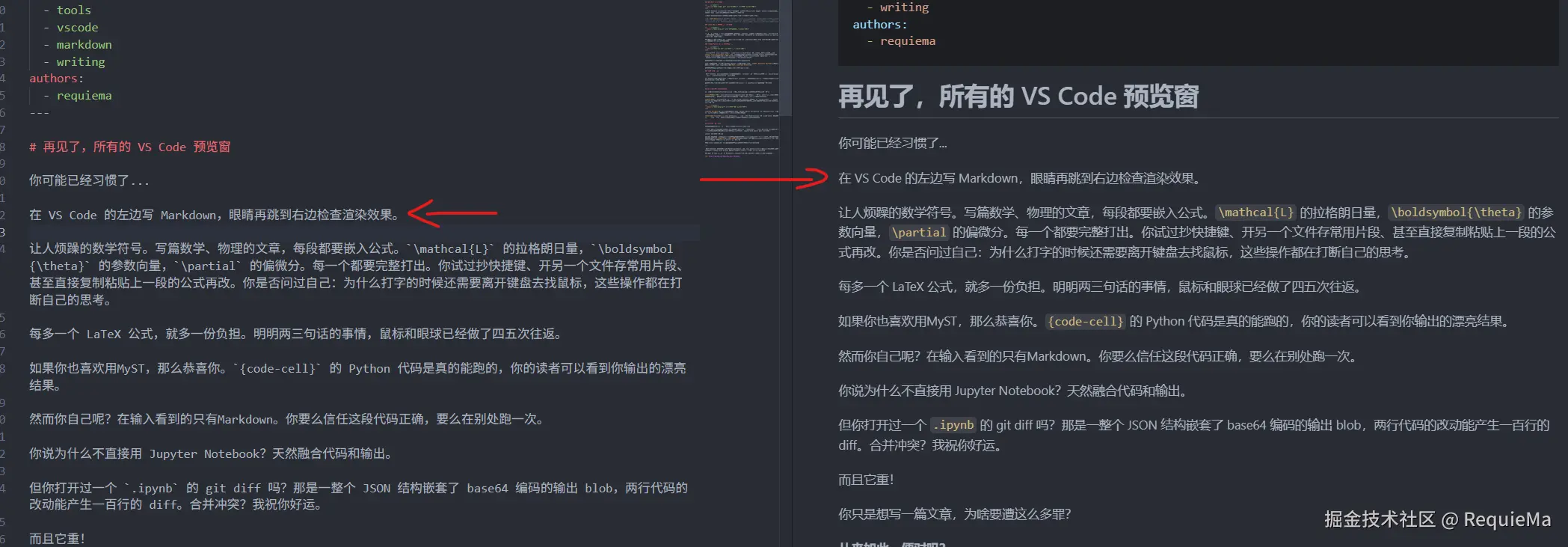The image size is (1568, 547).
Task: Click `{code-cell}` in the editor source
Action: (277, 368)
